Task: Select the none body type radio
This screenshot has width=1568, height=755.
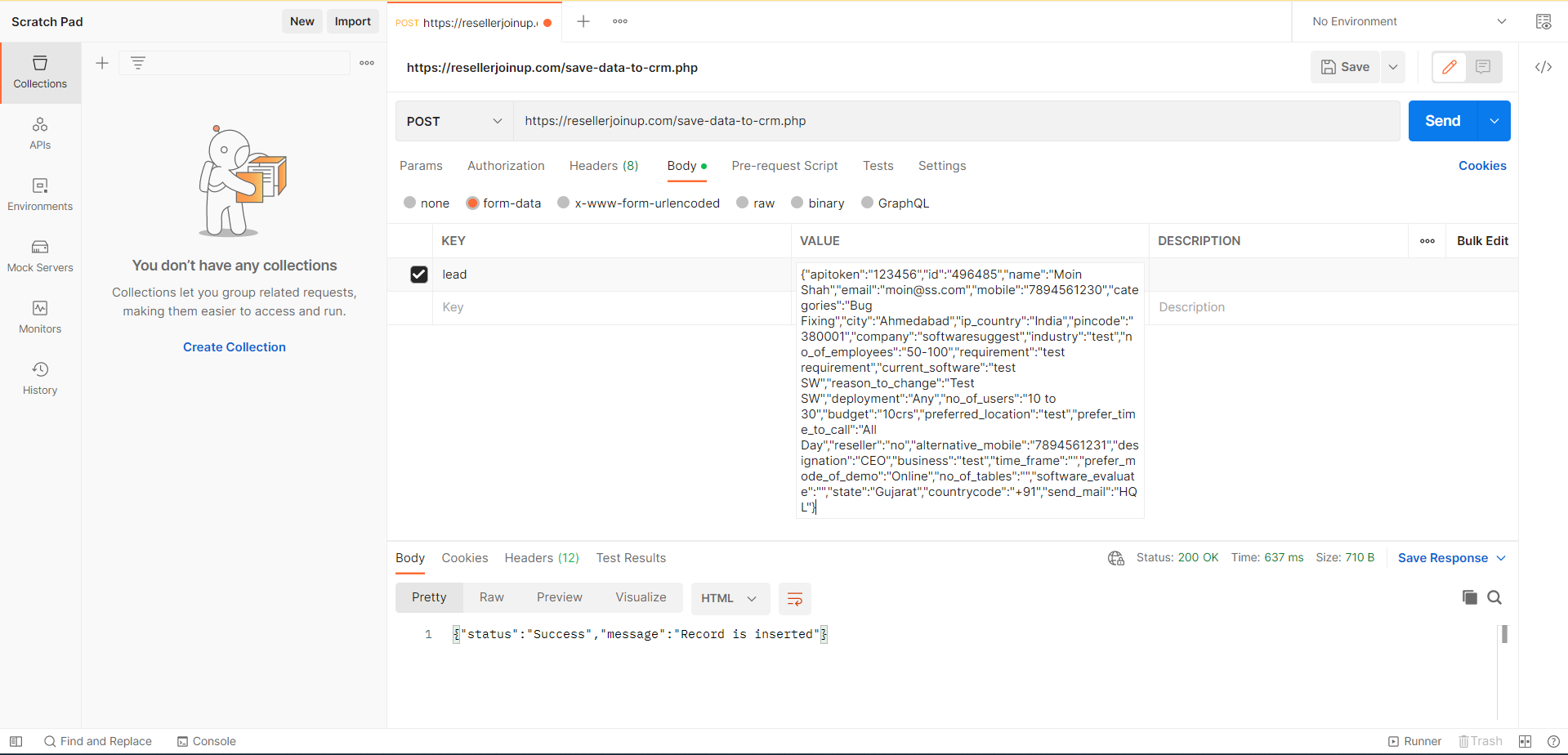Action: (410, 203)
